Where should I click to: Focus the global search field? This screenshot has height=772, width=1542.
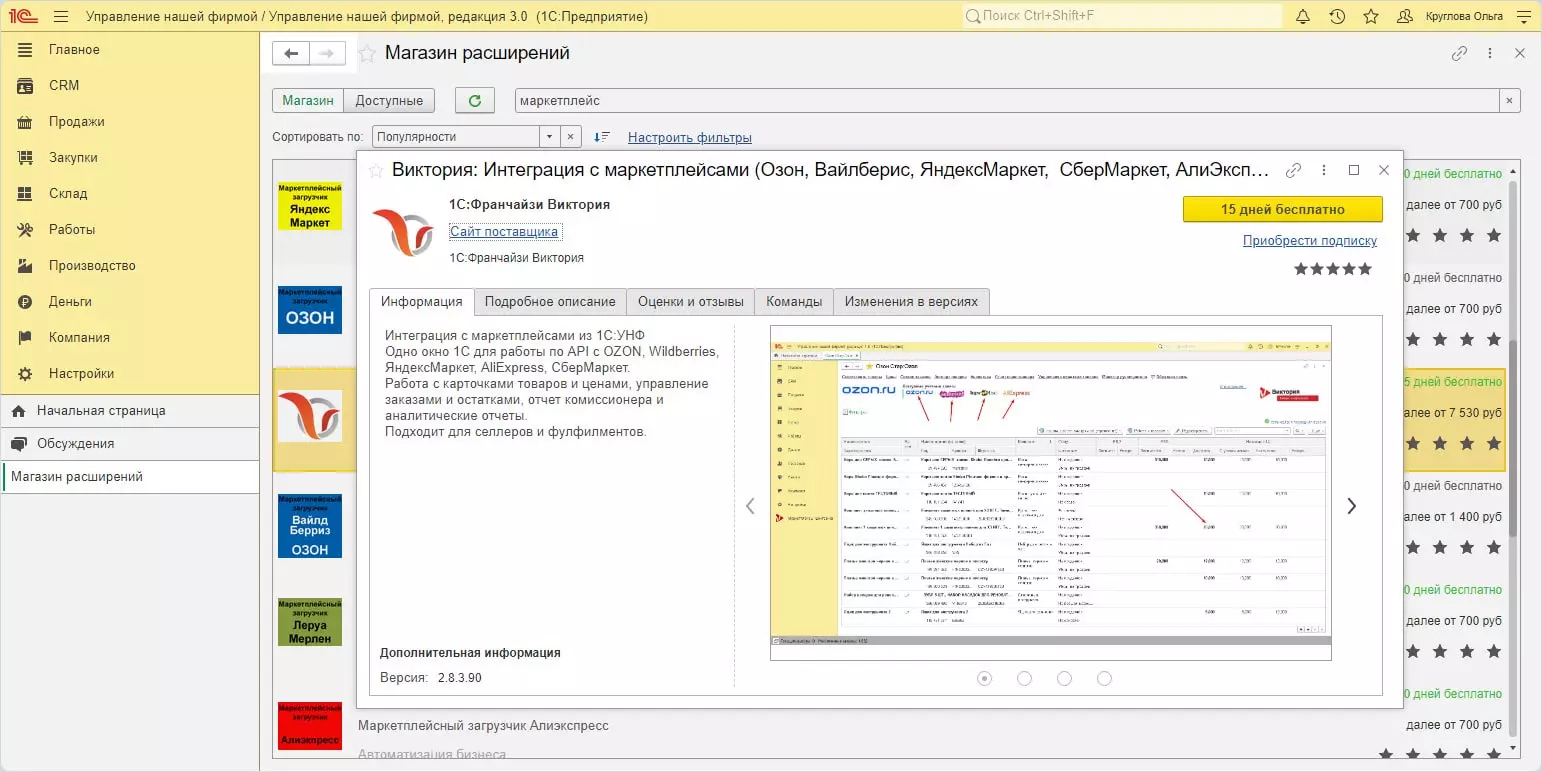[1122, 17]
